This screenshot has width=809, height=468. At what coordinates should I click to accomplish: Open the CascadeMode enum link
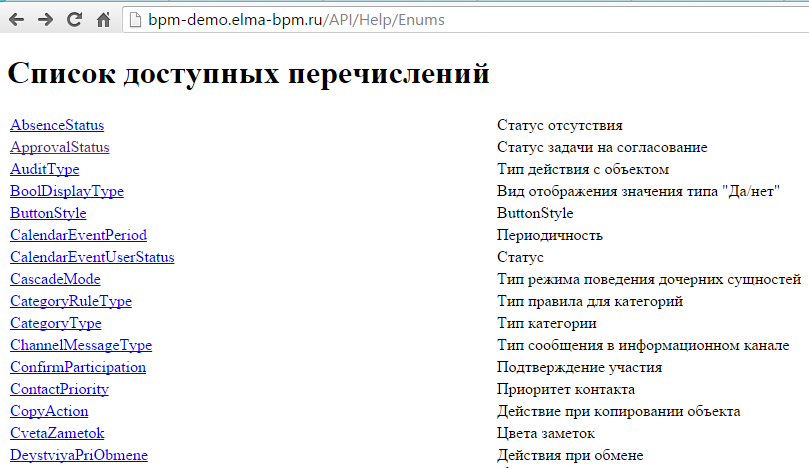coord(55,279)
